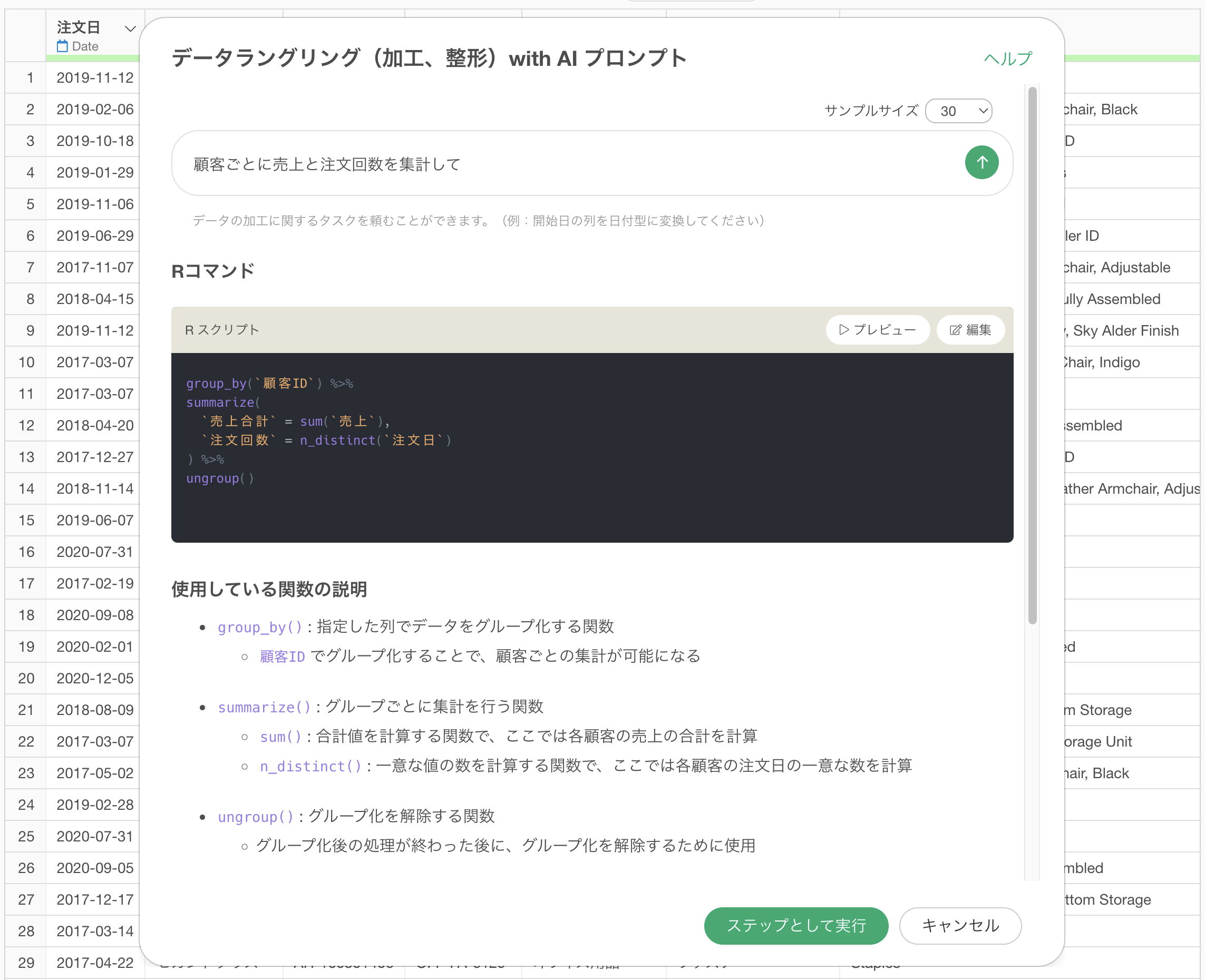Select date cell 2017-12-27

pyautogui.click(x=95, y=457)
